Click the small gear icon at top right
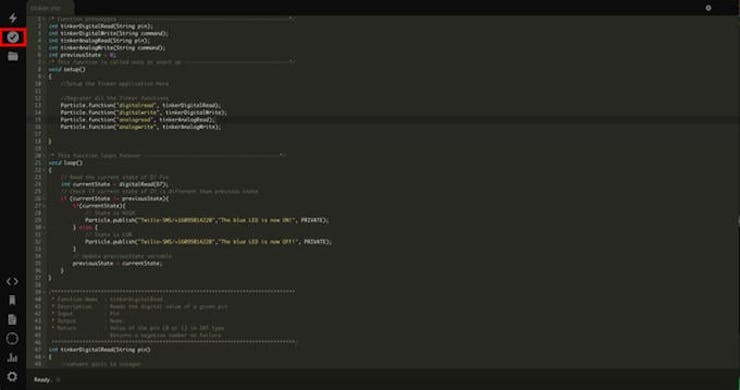This screenshot has width=740, height=390. tap(708, 8)
